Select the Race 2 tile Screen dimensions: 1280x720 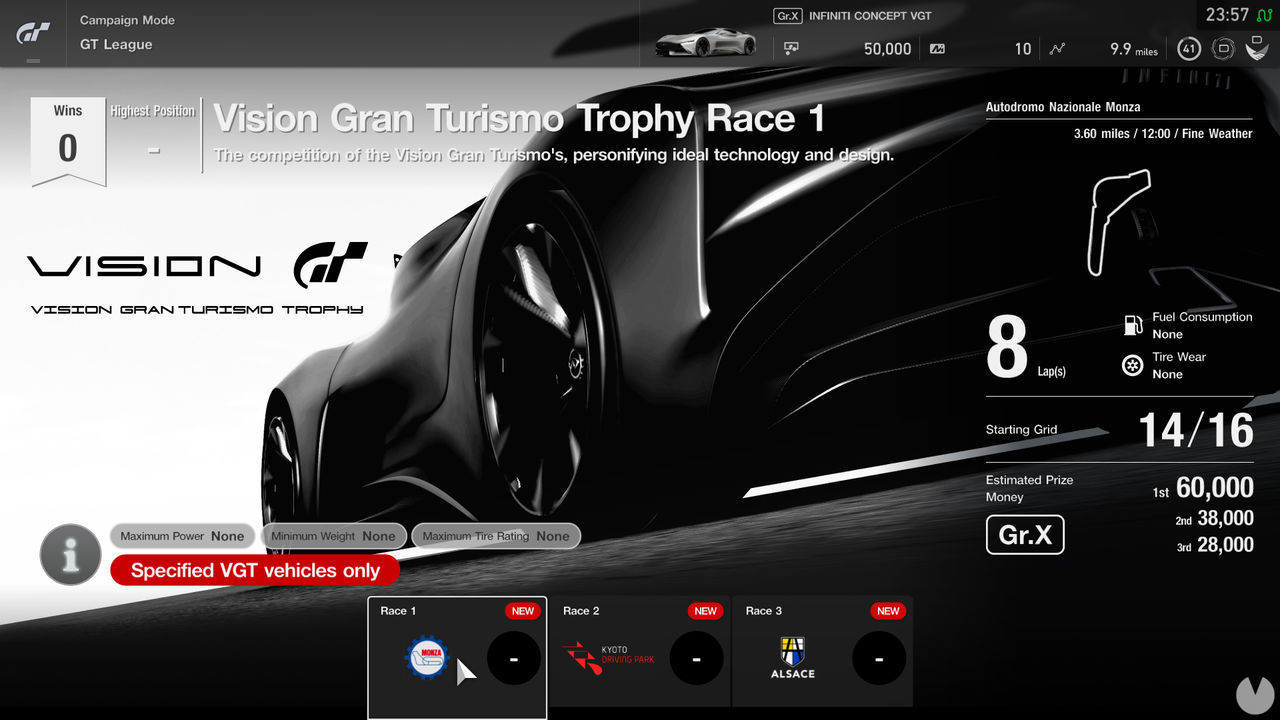coord(640,652)
